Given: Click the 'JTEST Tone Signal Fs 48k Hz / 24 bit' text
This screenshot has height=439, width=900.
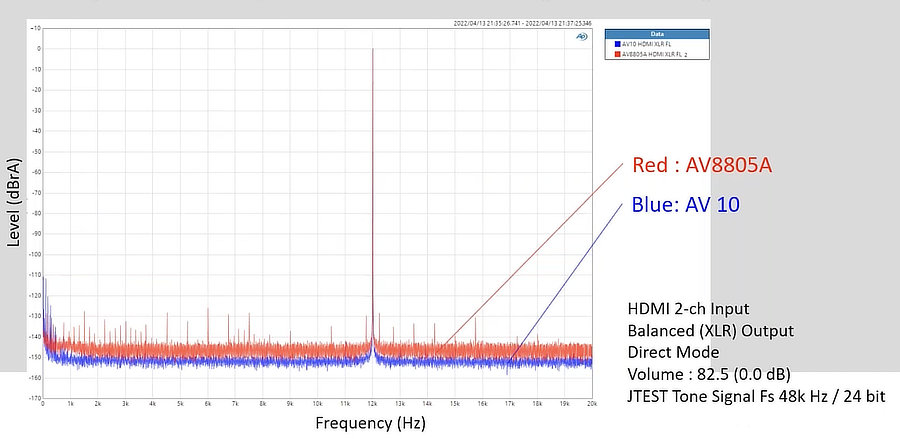Looking at the screenshot, I should click(x=756, y=397).
